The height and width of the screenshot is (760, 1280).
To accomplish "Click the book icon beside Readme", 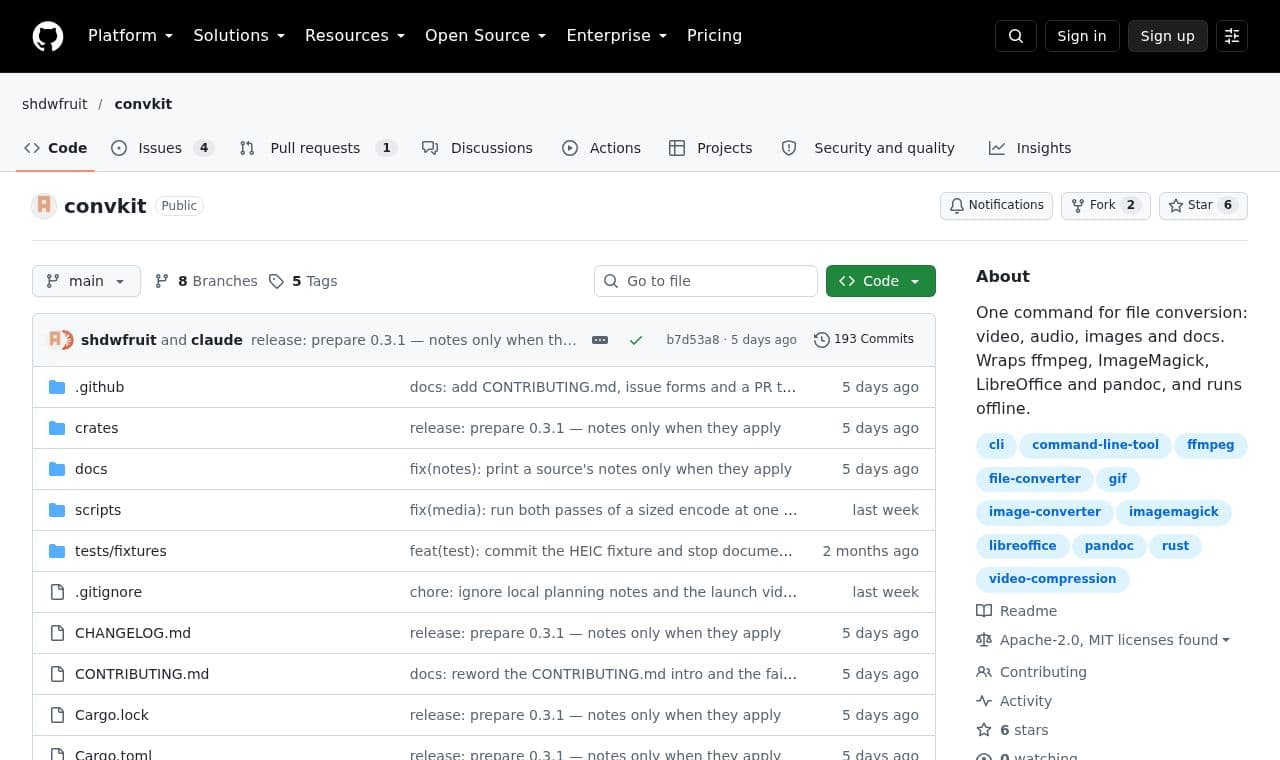I will point(984,611).
